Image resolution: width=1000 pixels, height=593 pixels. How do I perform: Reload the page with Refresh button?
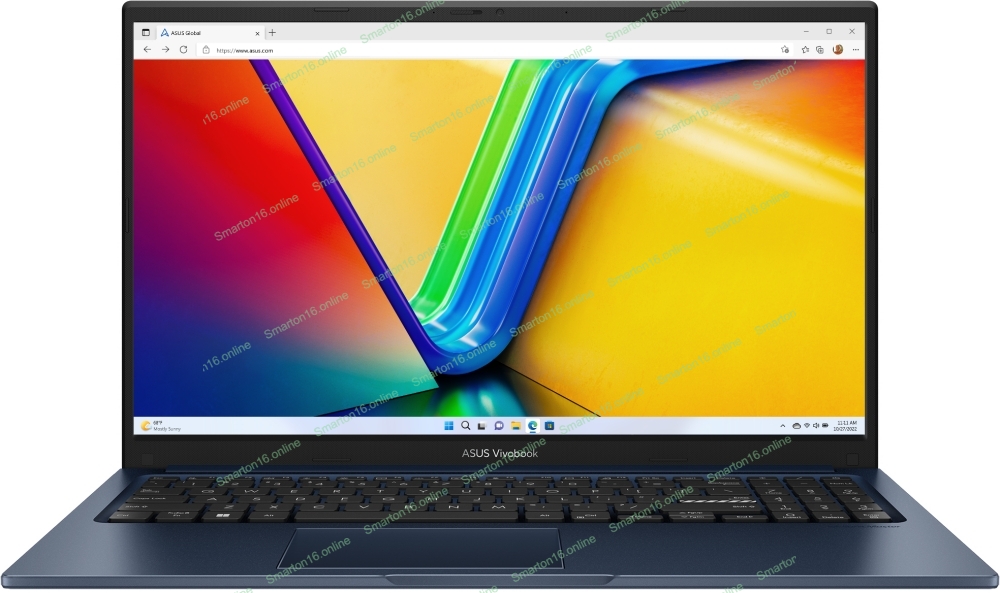(x=183, y=49)
